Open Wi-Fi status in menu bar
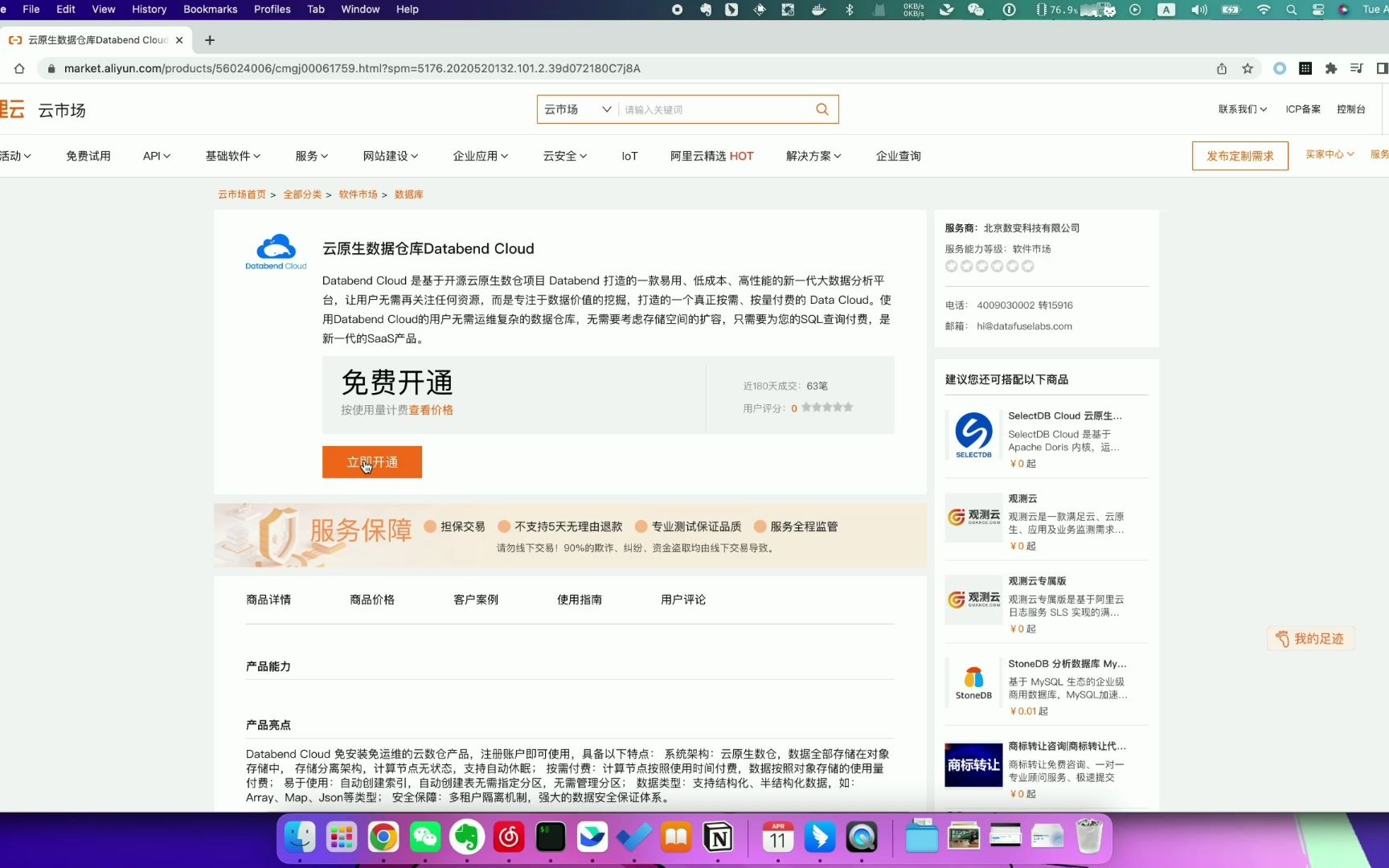Image resolution: width=1389 pixels, height=868 pixels. pos(1264,10)
